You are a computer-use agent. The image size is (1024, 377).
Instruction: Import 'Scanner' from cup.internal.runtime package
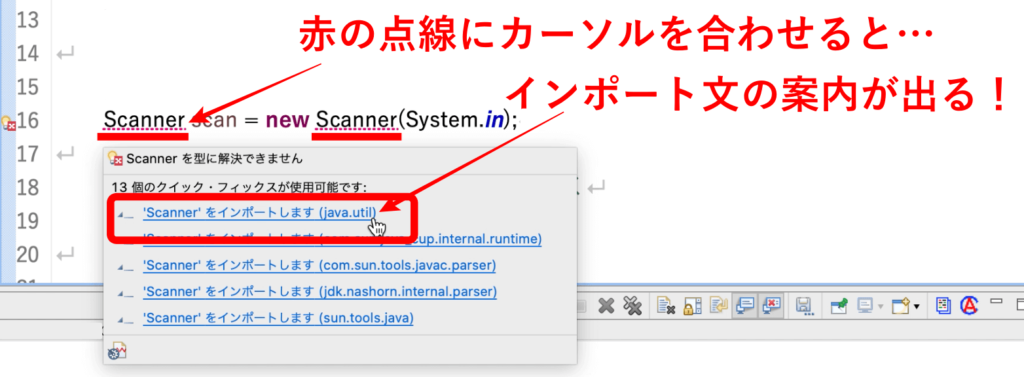tap(342, 240)
